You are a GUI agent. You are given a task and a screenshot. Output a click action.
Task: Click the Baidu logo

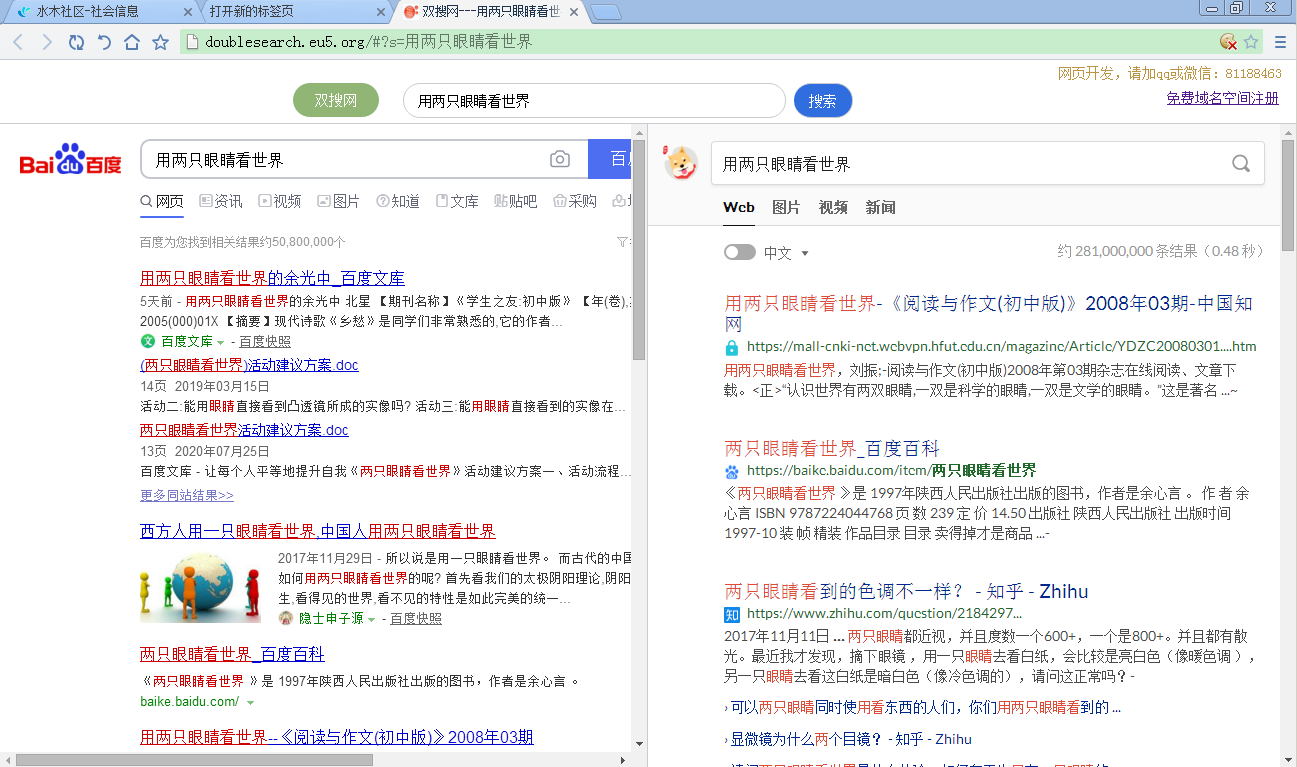(71, 160)
